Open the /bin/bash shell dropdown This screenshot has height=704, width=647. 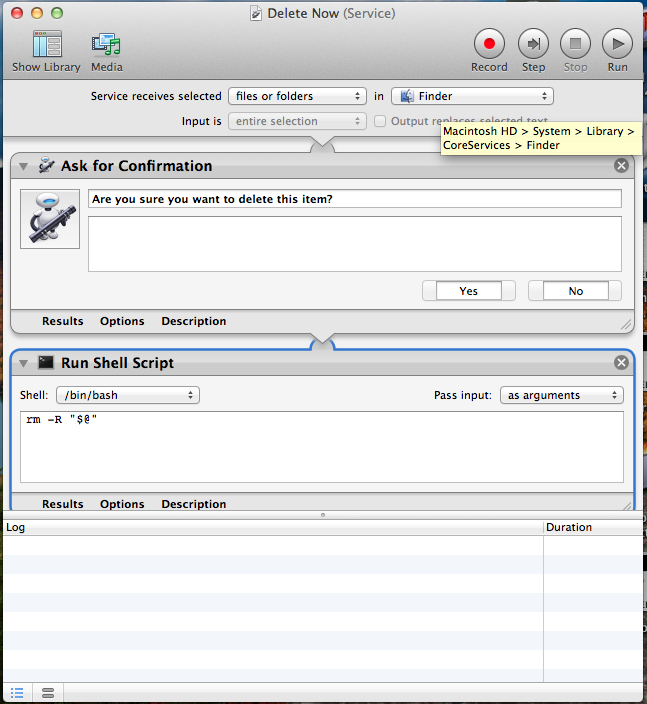[x=128, y=395]
